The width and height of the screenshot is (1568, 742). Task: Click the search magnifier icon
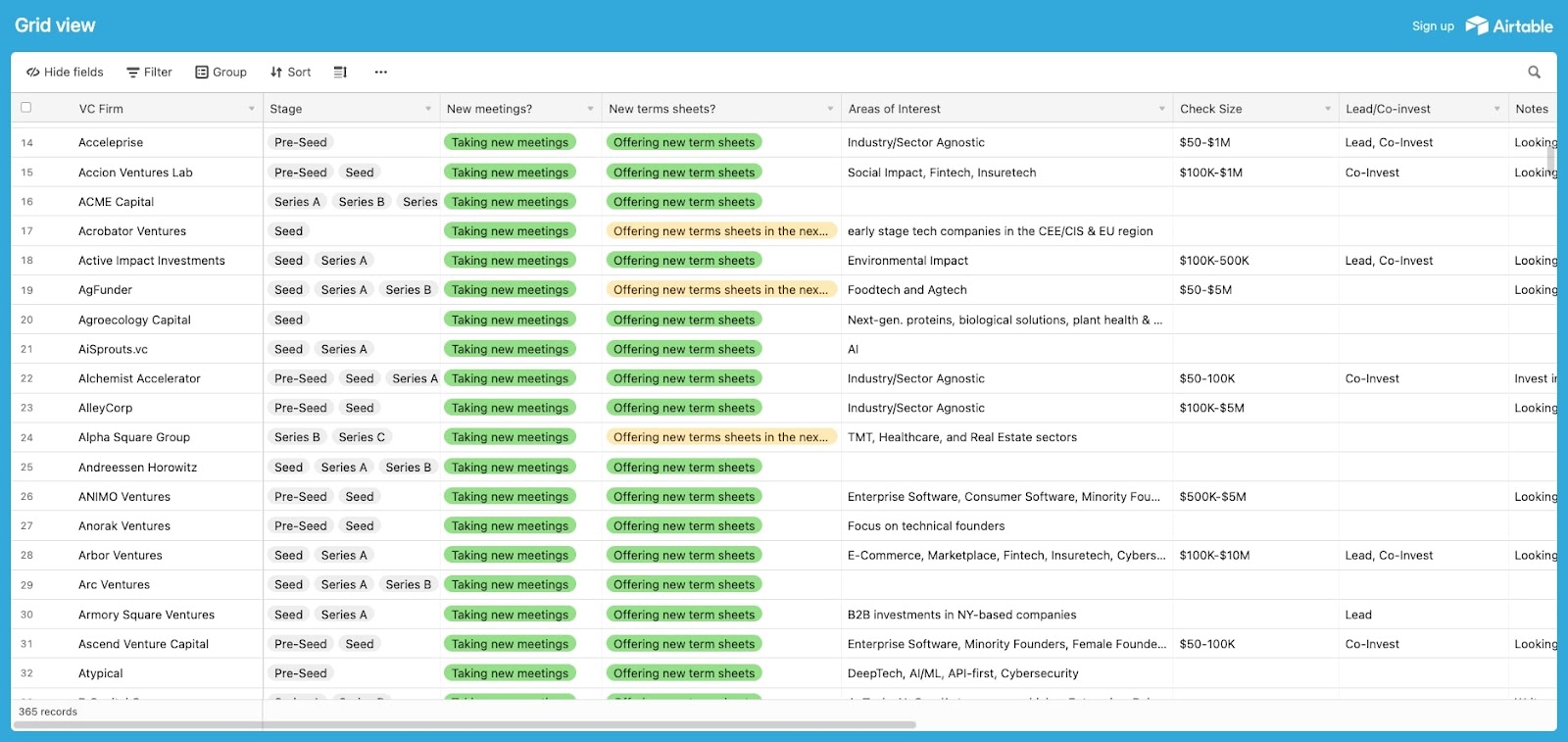[1534, 72]
